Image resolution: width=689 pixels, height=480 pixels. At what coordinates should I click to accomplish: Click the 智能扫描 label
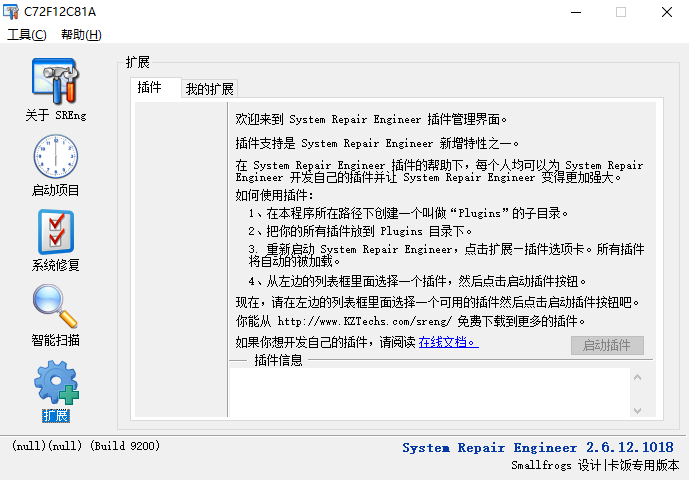click(x=55, y=340)
